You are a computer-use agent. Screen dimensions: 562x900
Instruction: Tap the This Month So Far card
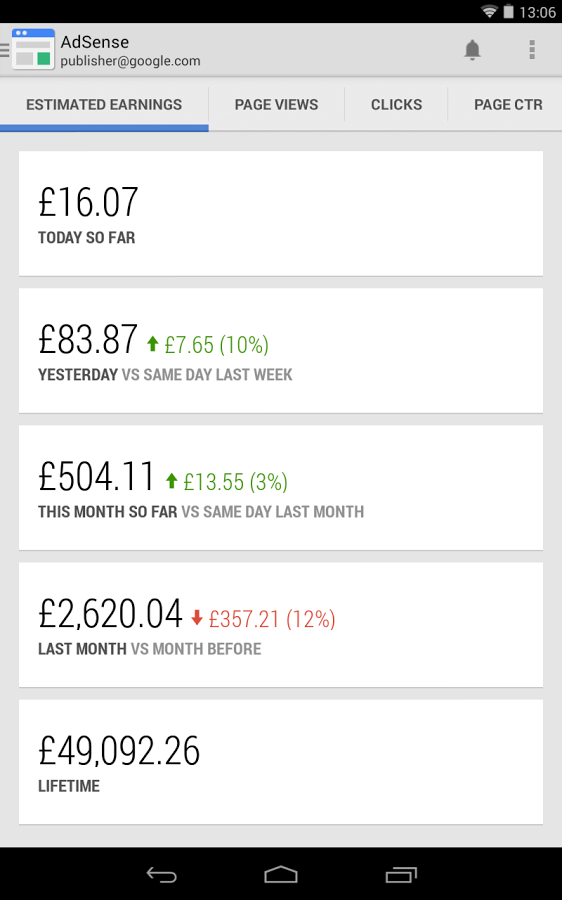pos(281,488)
